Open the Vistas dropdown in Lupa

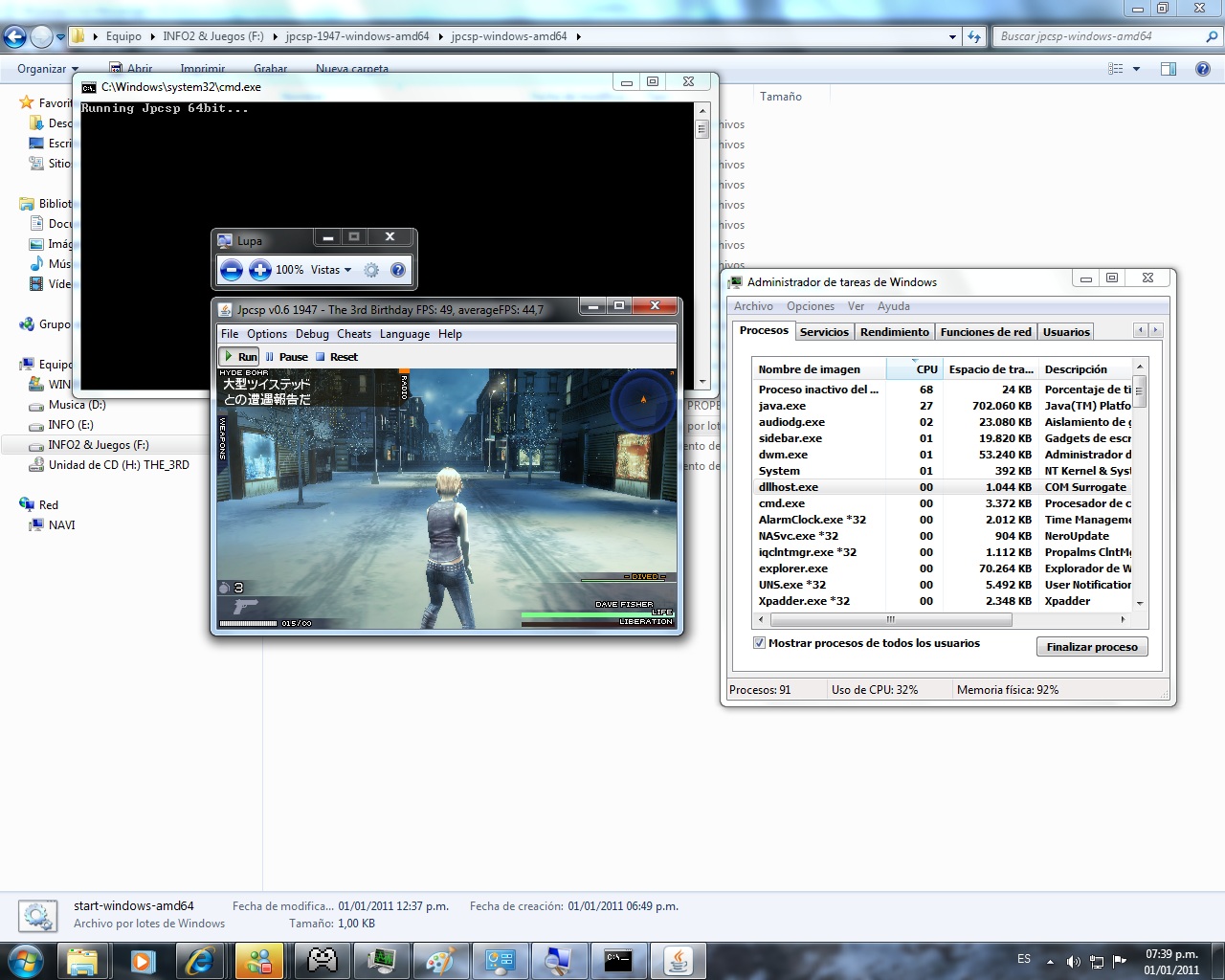pos(331,270)
